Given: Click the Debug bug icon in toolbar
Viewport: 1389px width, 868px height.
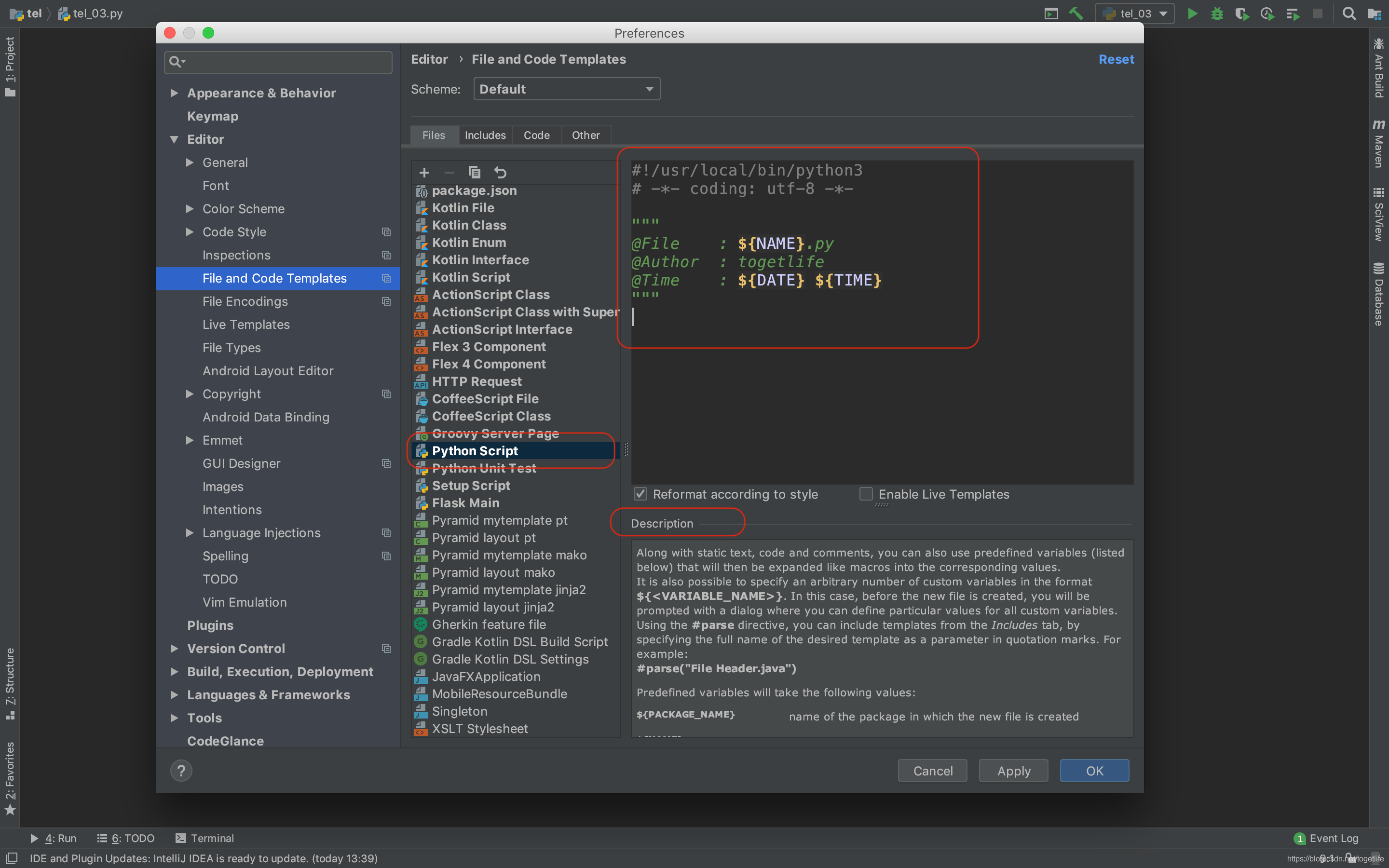Looking at the screenshot, I should [1217, 13].
